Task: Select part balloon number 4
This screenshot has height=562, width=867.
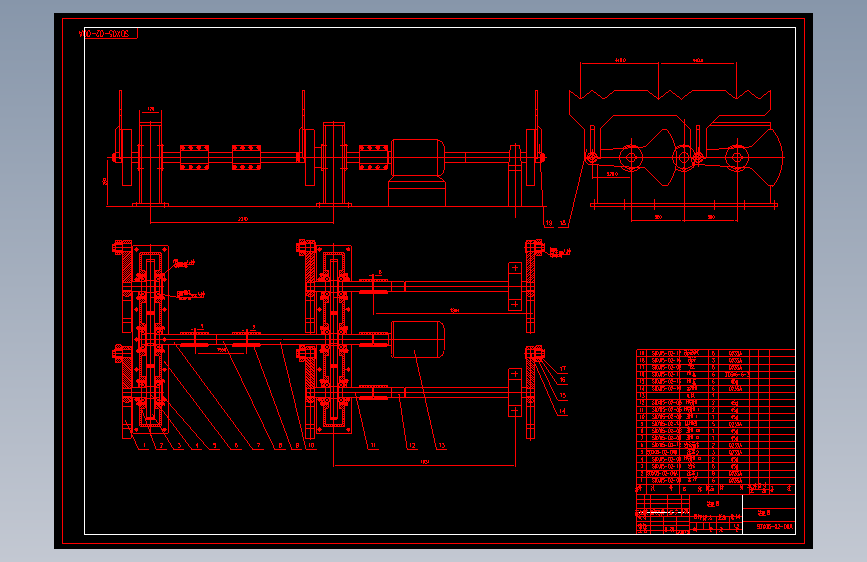Action: pos(197,445)
